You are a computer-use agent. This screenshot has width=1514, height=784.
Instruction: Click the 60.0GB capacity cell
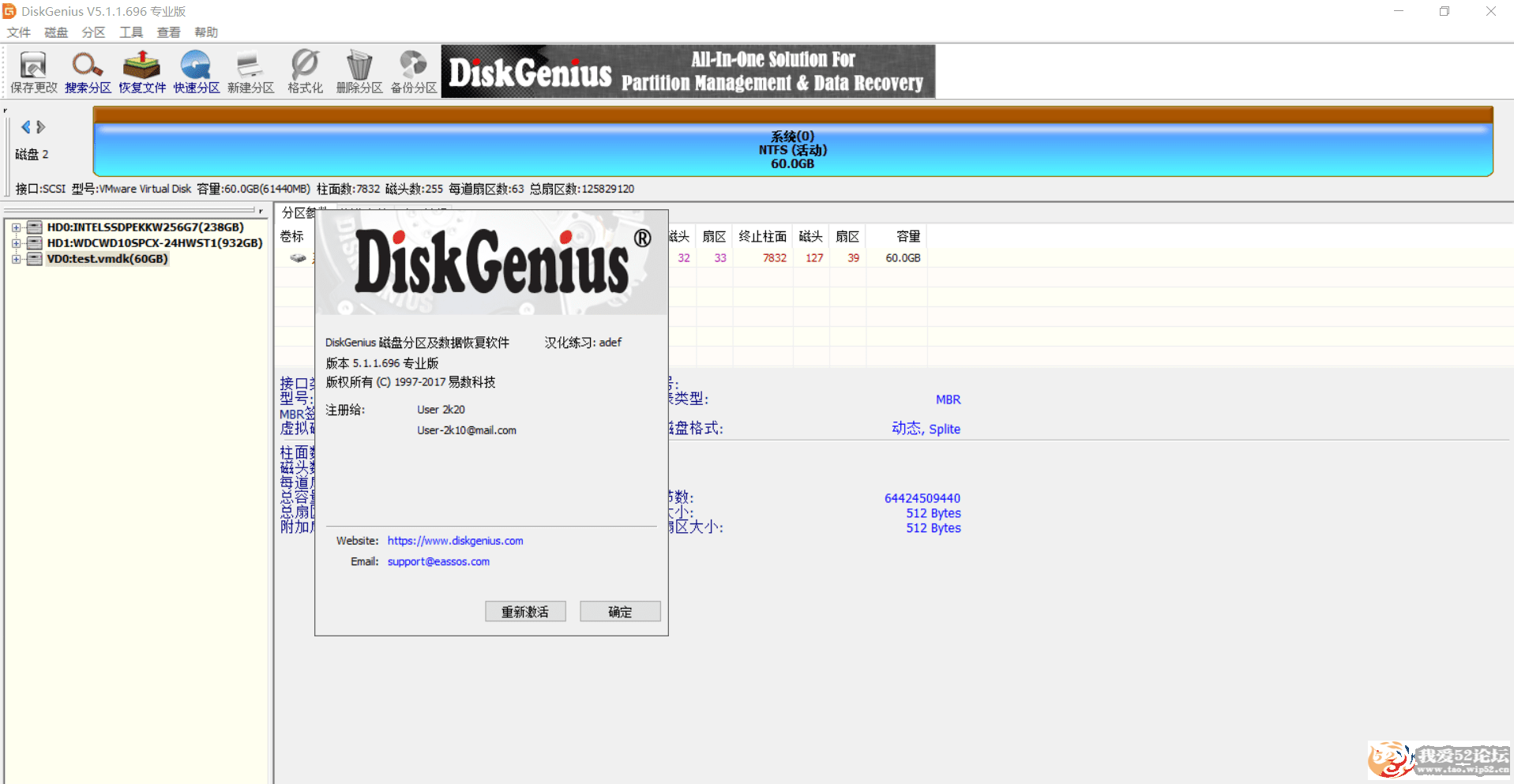click(x=903, y=258)
